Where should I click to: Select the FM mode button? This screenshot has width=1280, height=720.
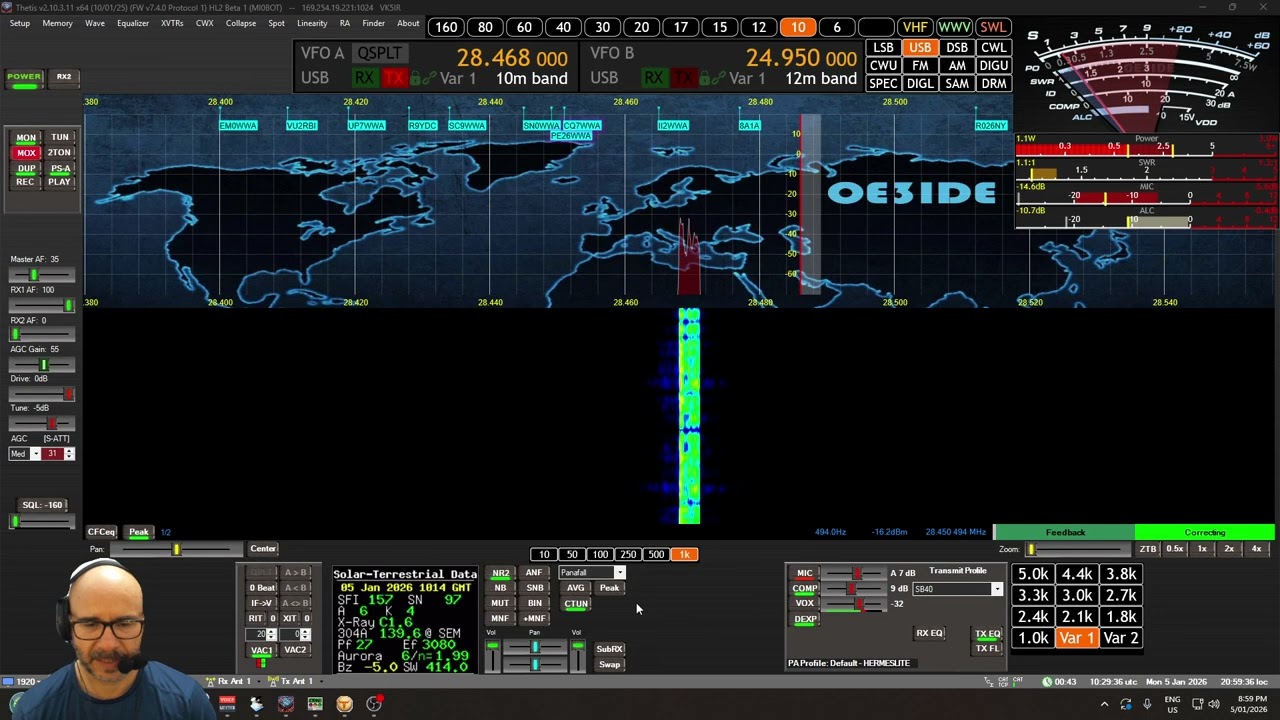coord(920,66)
